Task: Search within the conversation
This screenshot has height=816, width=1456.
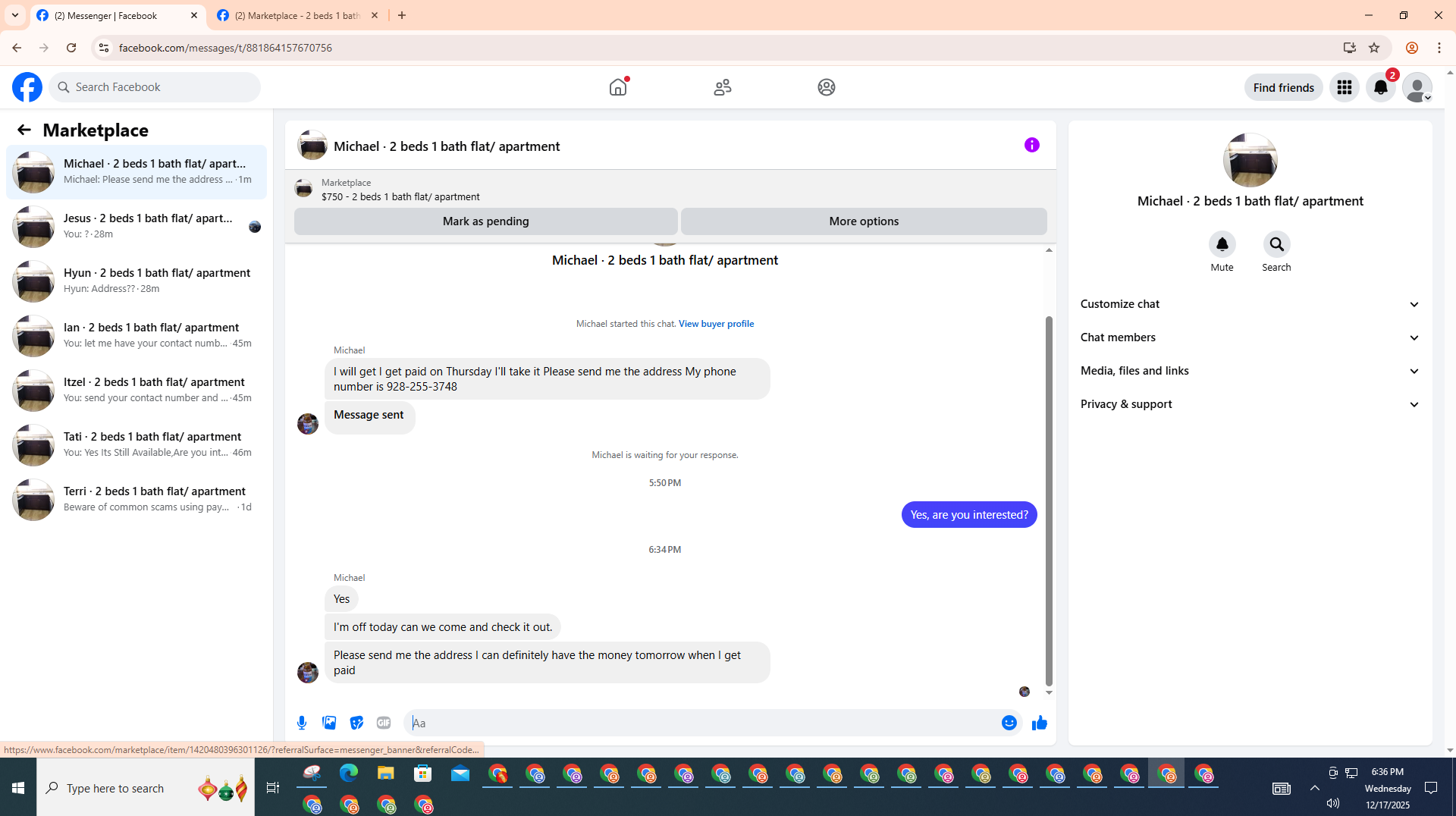Action: [x=1276, y=244]
